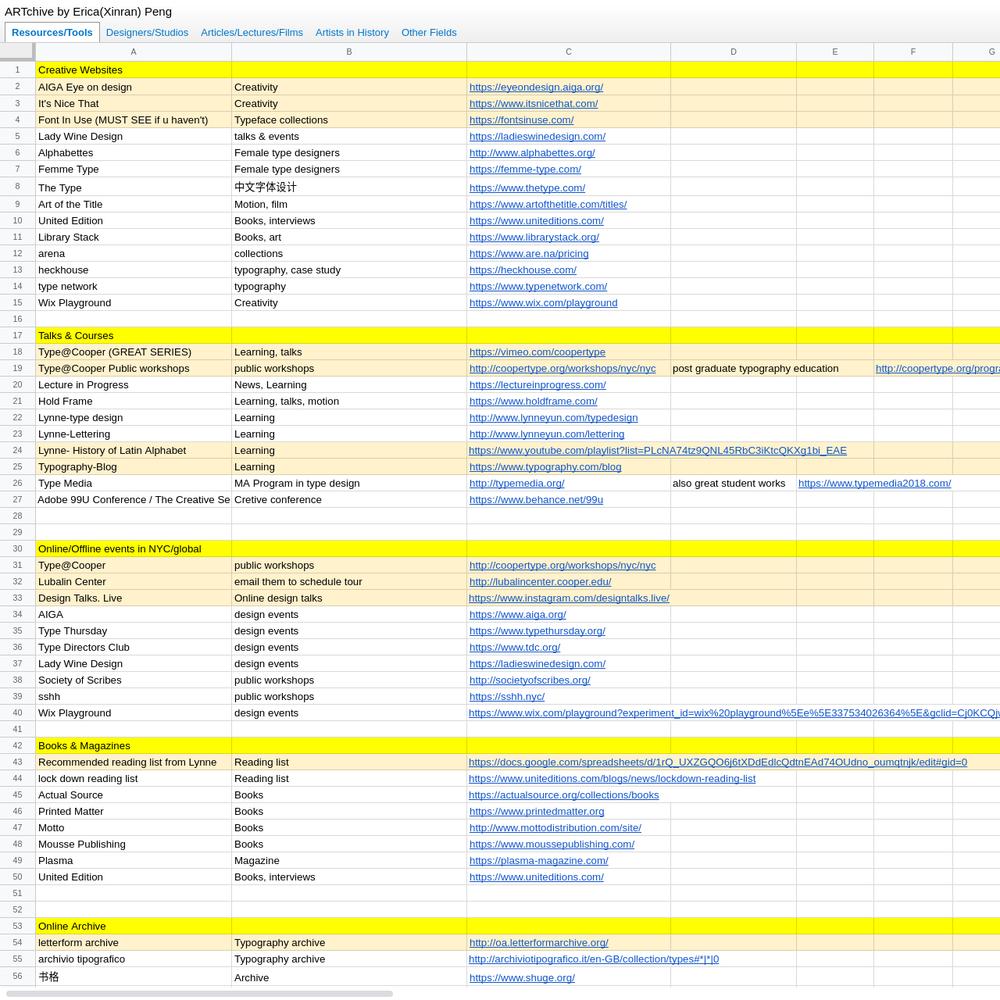The image size is (1000, 1000).
Task: Open the typography.com/blog link
Action: [x=545, y=467]
